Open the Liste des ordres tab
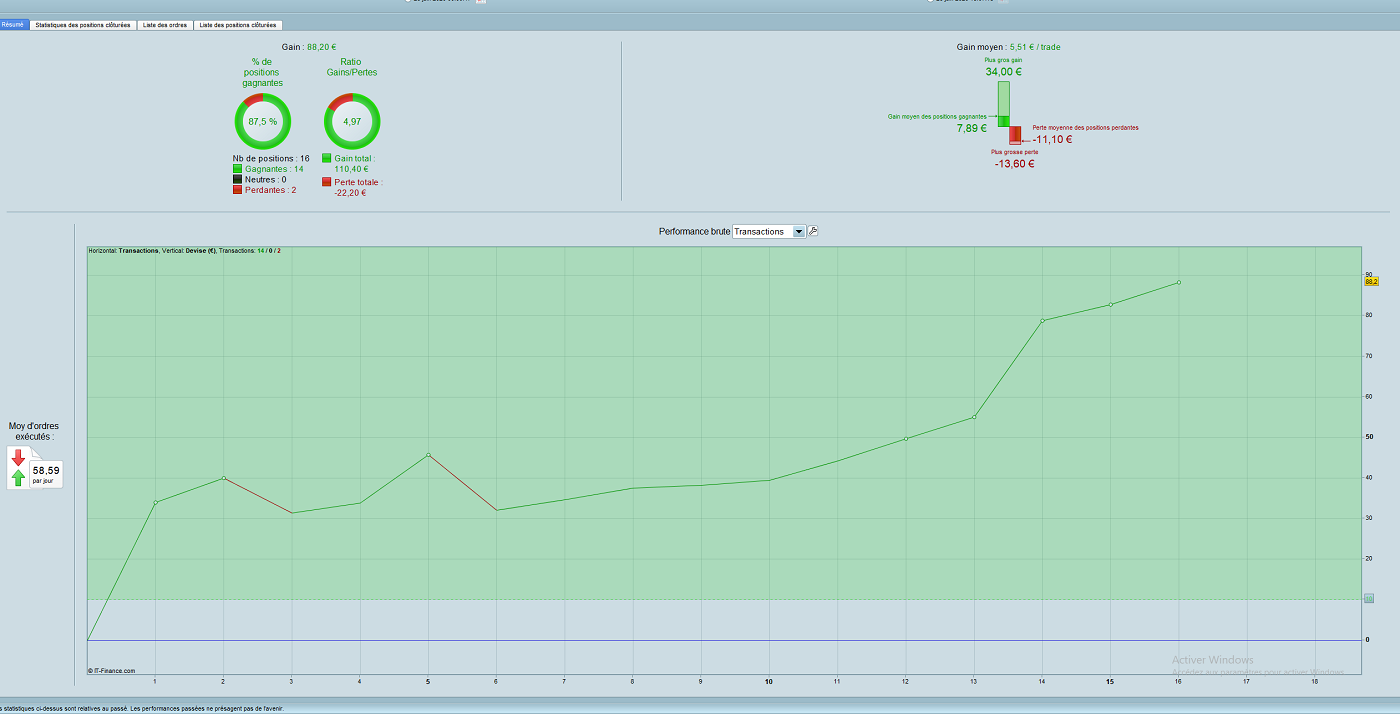This screenshot has height=714, width=1400. click(164, 25)
